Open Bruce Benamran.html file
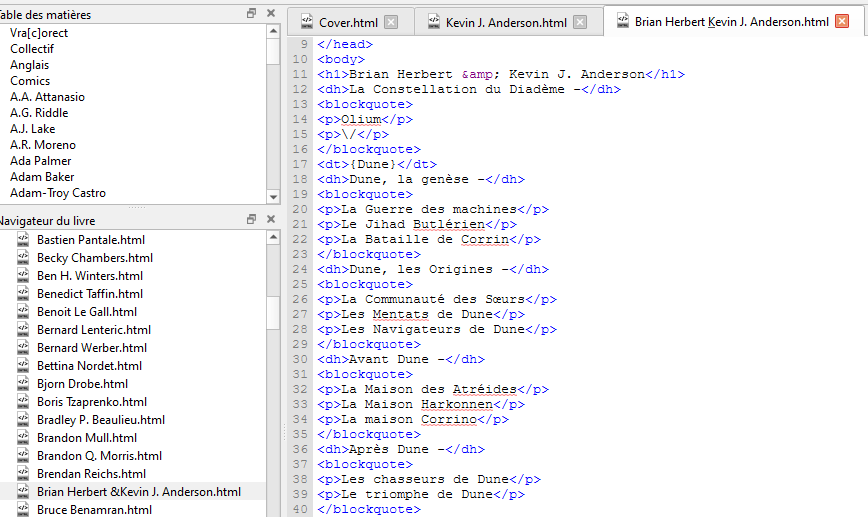The width and height of the screenshot is (868, 517). (x=94, y=510)
